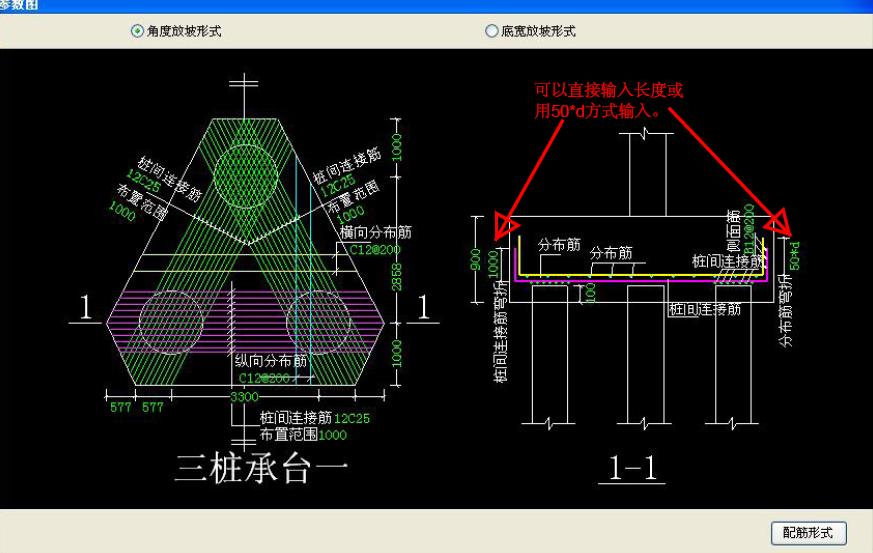Image resolution: width=873 pixels, height=553 pixels.
Task: Click the 1-1 section title
Action: coord(633,468)
